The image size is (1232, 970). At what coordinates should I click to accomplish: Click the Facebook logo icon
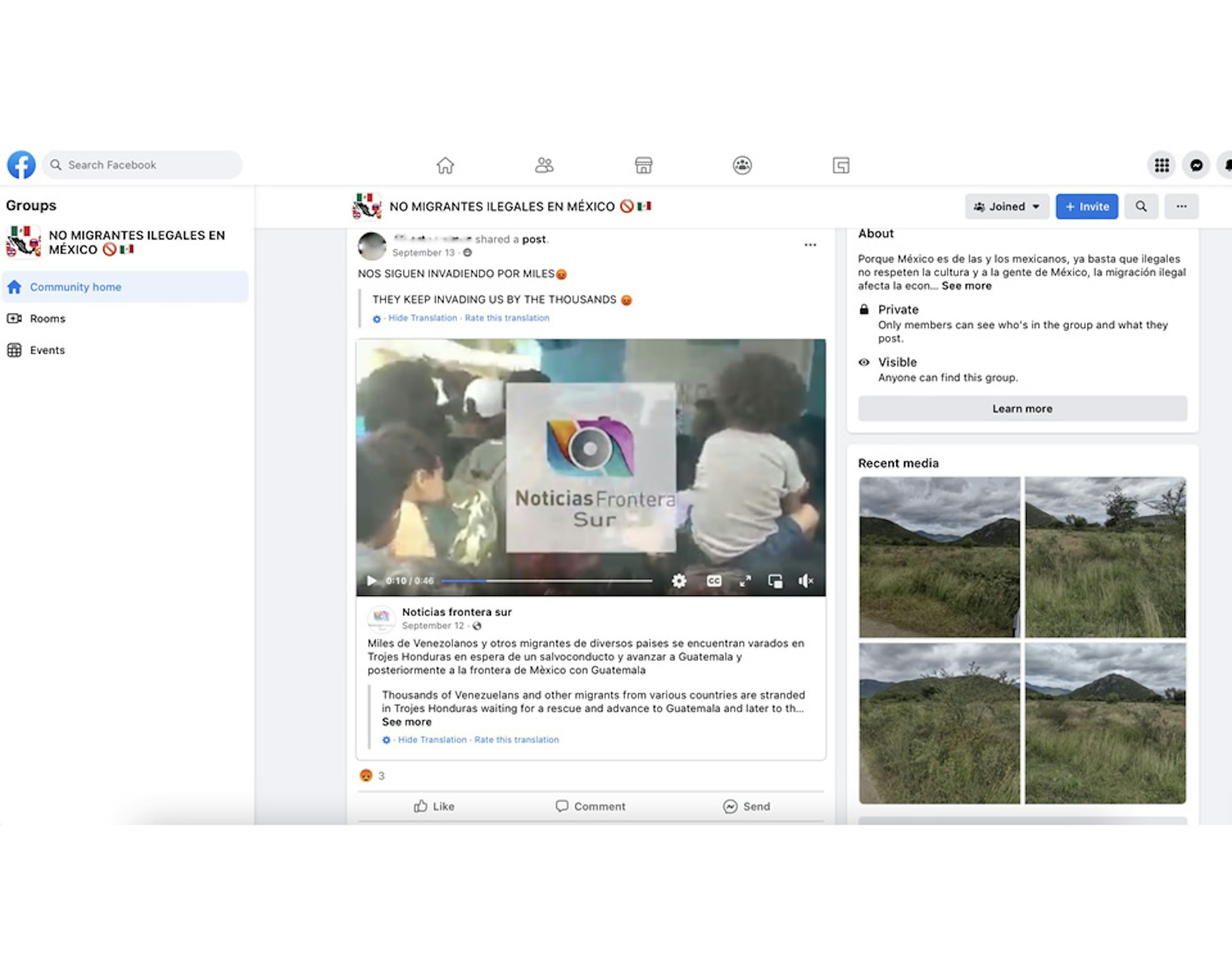tap(21, 165)
